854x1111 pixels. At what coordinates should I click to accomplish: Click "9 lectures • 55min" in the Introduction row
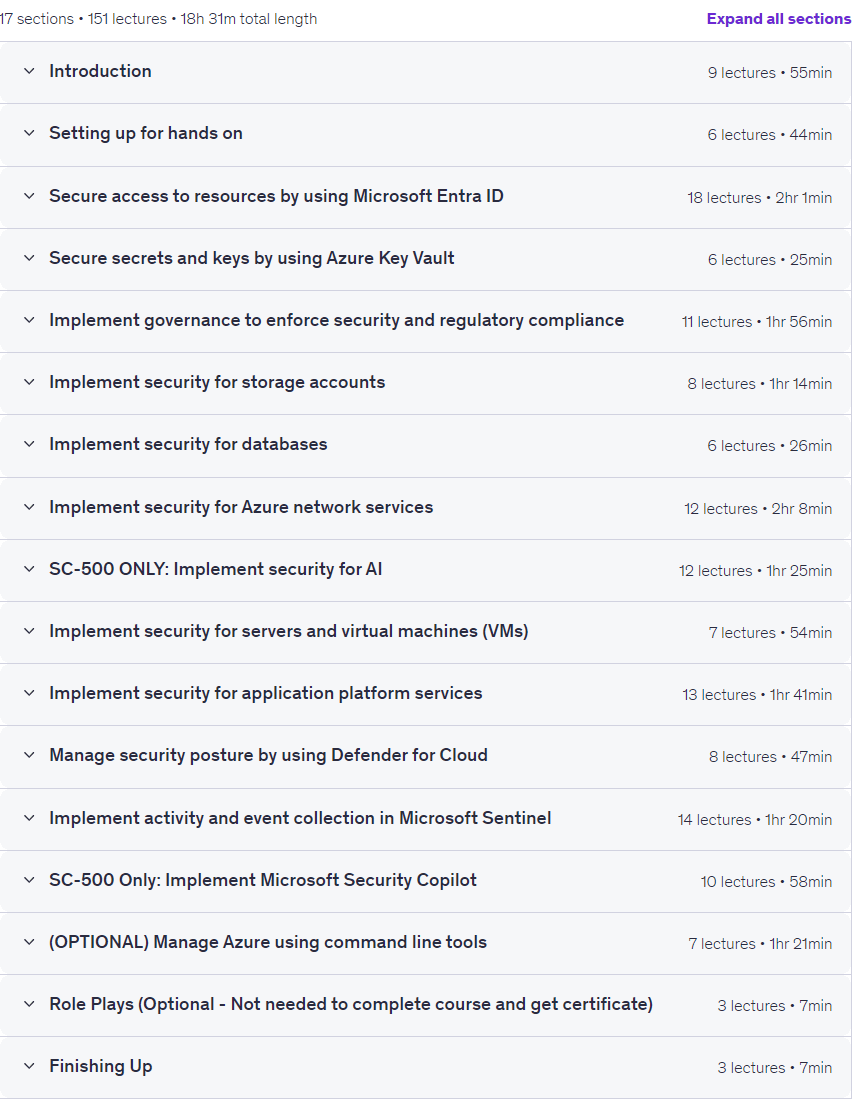click(x=770, y=73)
